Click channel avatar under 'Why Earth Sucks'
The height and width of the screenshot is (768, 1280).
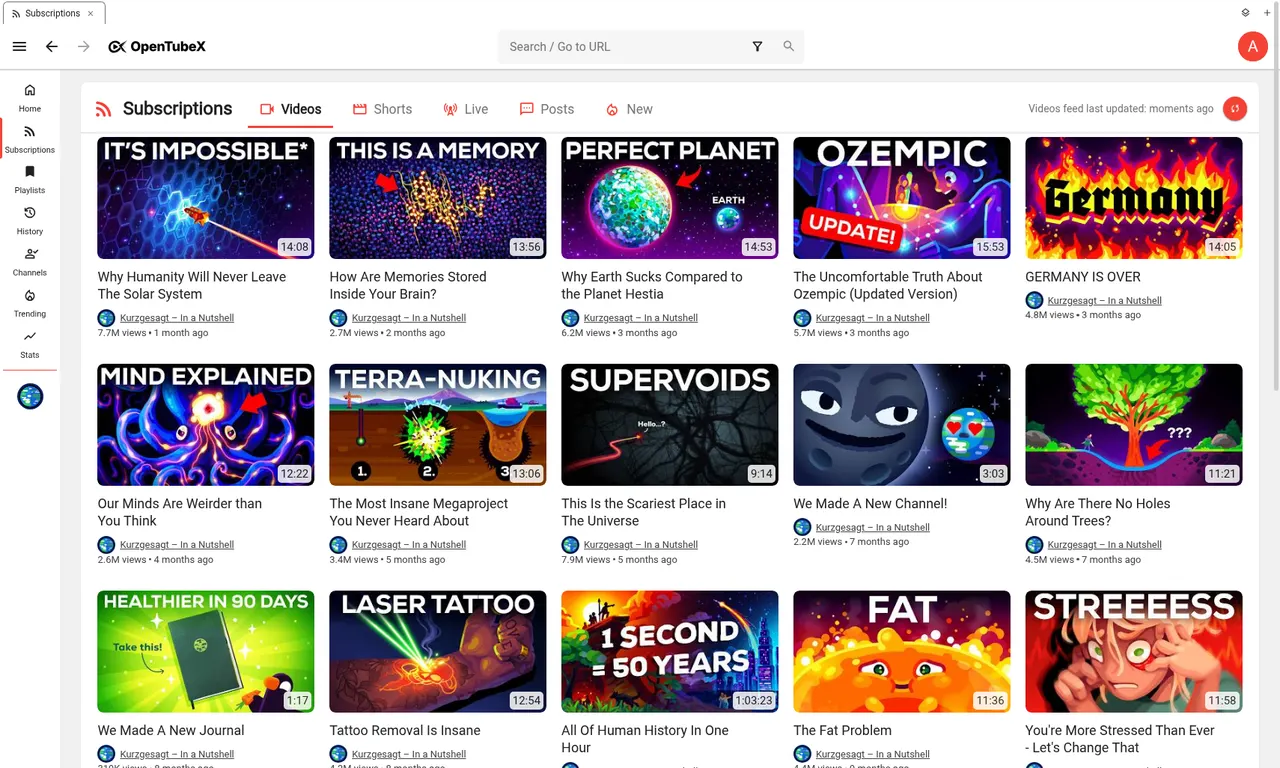pos(570,318)
